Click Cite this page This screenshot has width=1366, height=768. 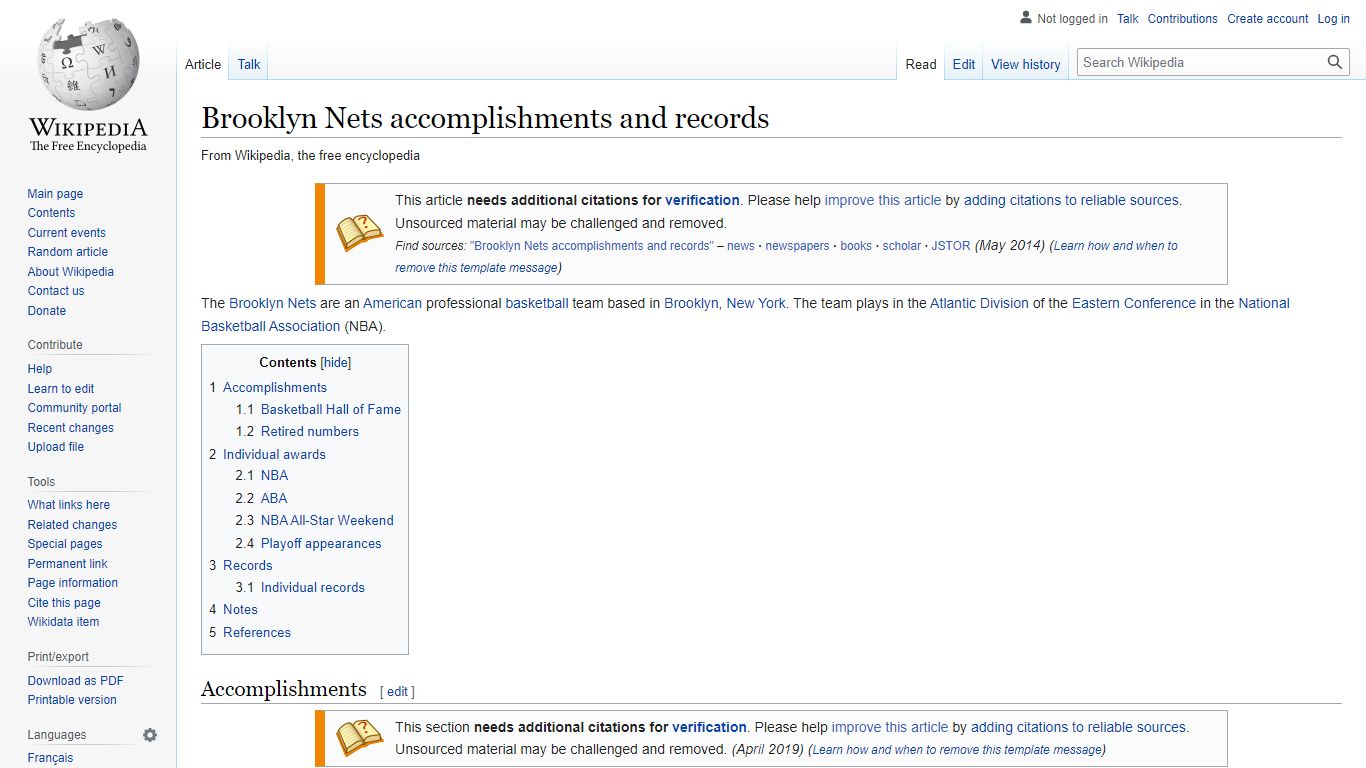pyautogui.click(x=64, y=603)
